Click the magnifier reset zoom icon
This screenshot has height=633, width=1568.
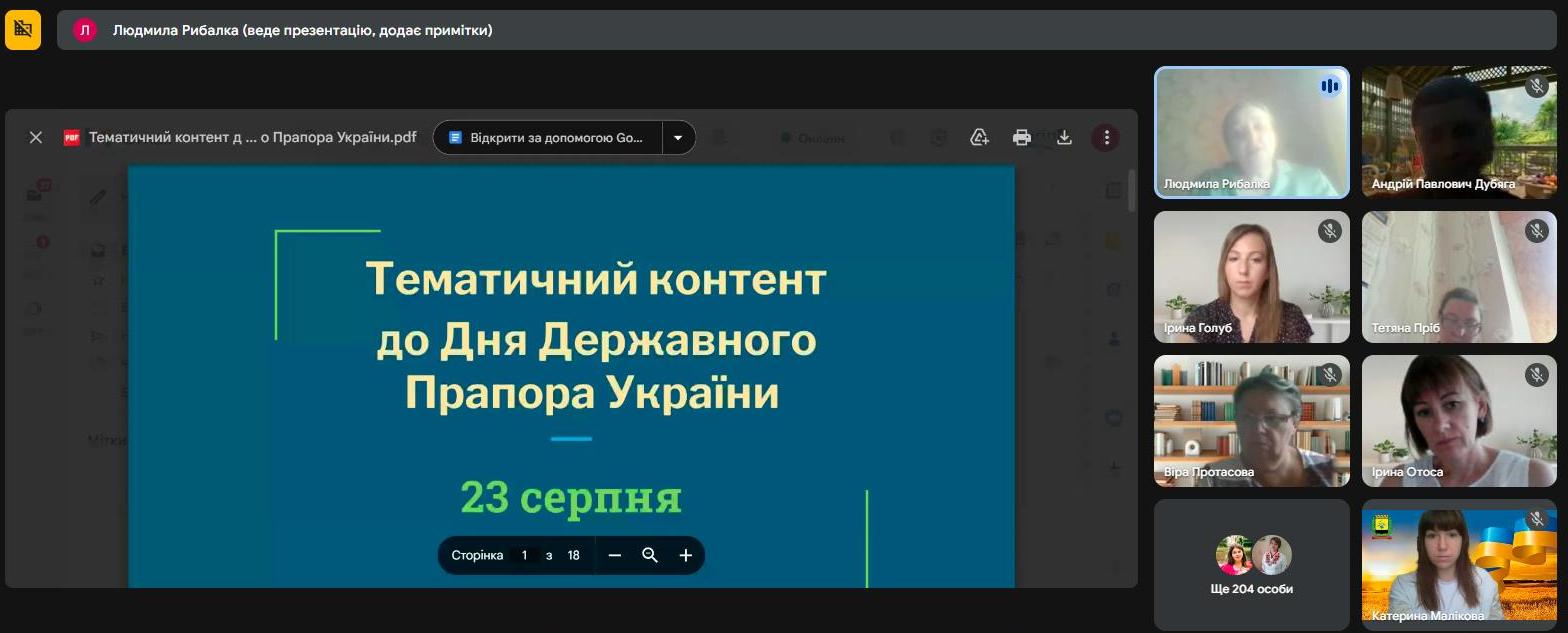(x=650, y=555)
